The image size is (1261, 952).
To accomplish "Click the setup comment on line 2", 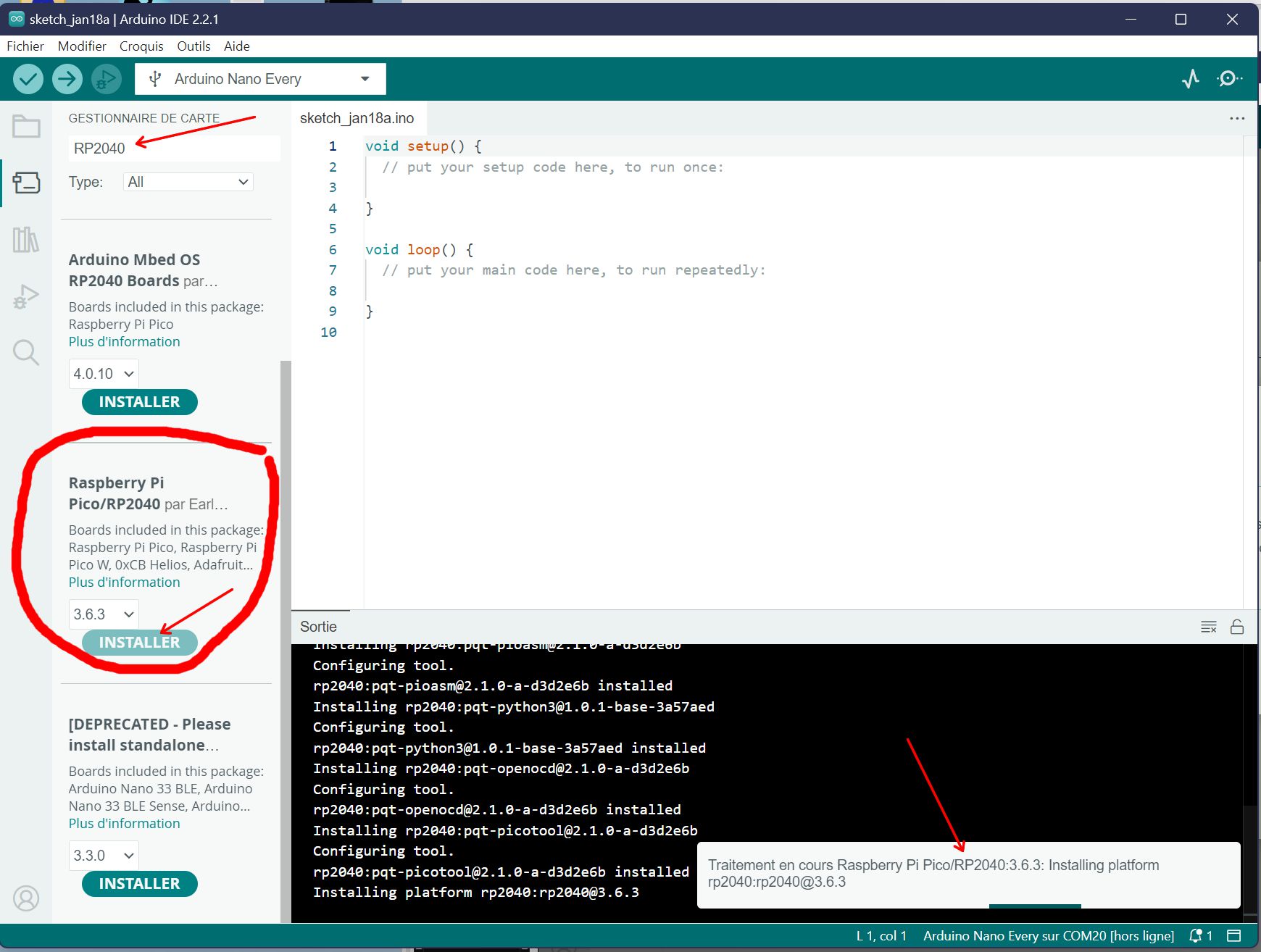I will 552,167.
